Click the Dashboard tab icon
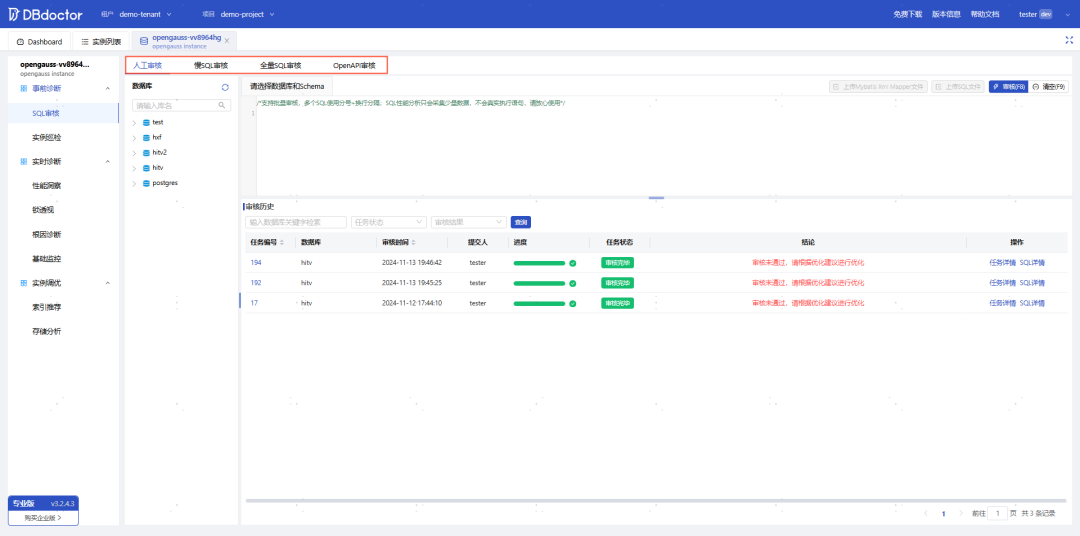 coord(20,42)
